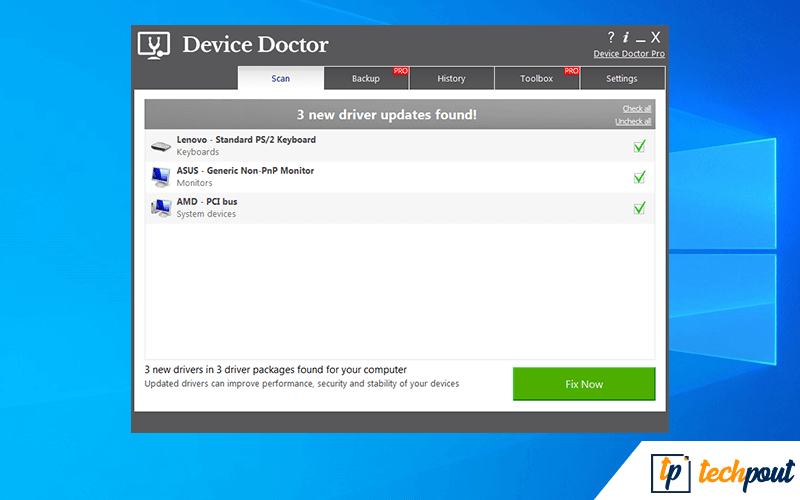Open the info (i) icon in title bar
Screen dimensions: 800x500
tap(625, 37)
